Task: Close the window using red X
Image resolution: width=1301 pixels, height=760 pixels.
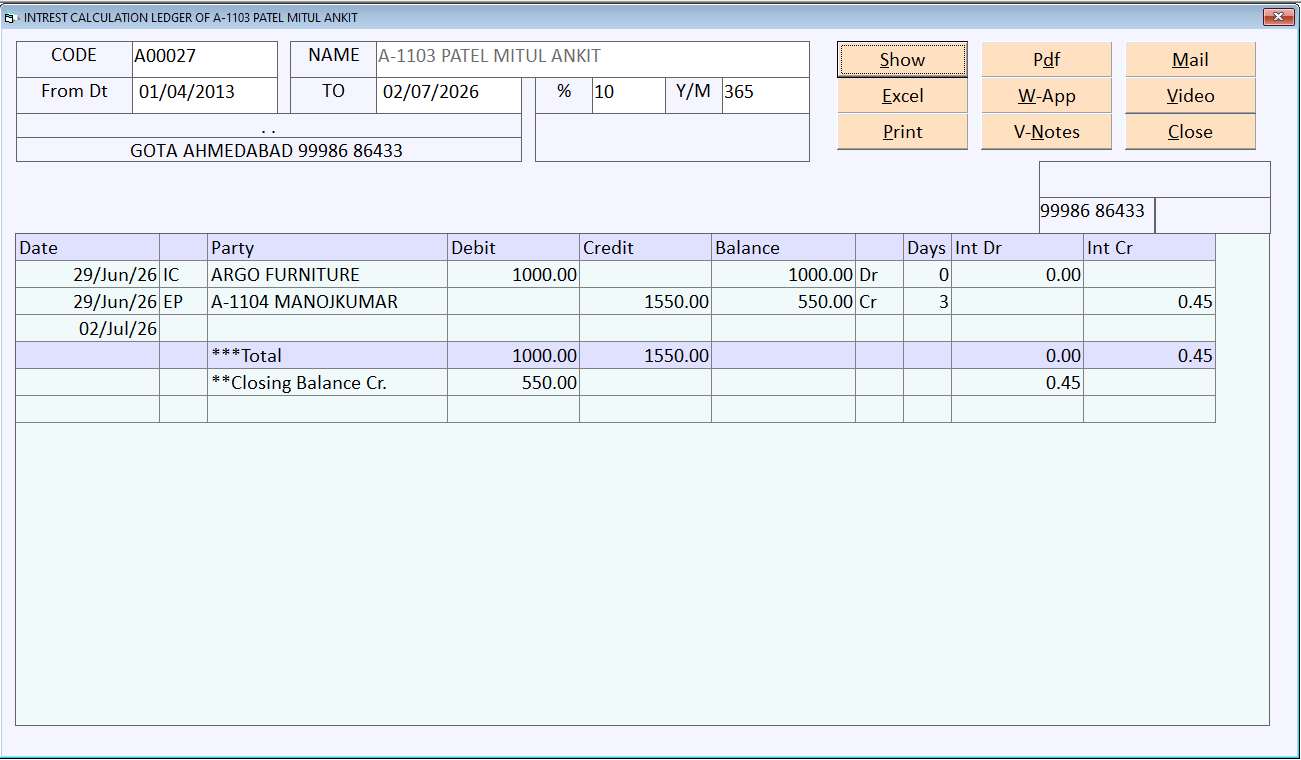Action: pos(1277,16)
